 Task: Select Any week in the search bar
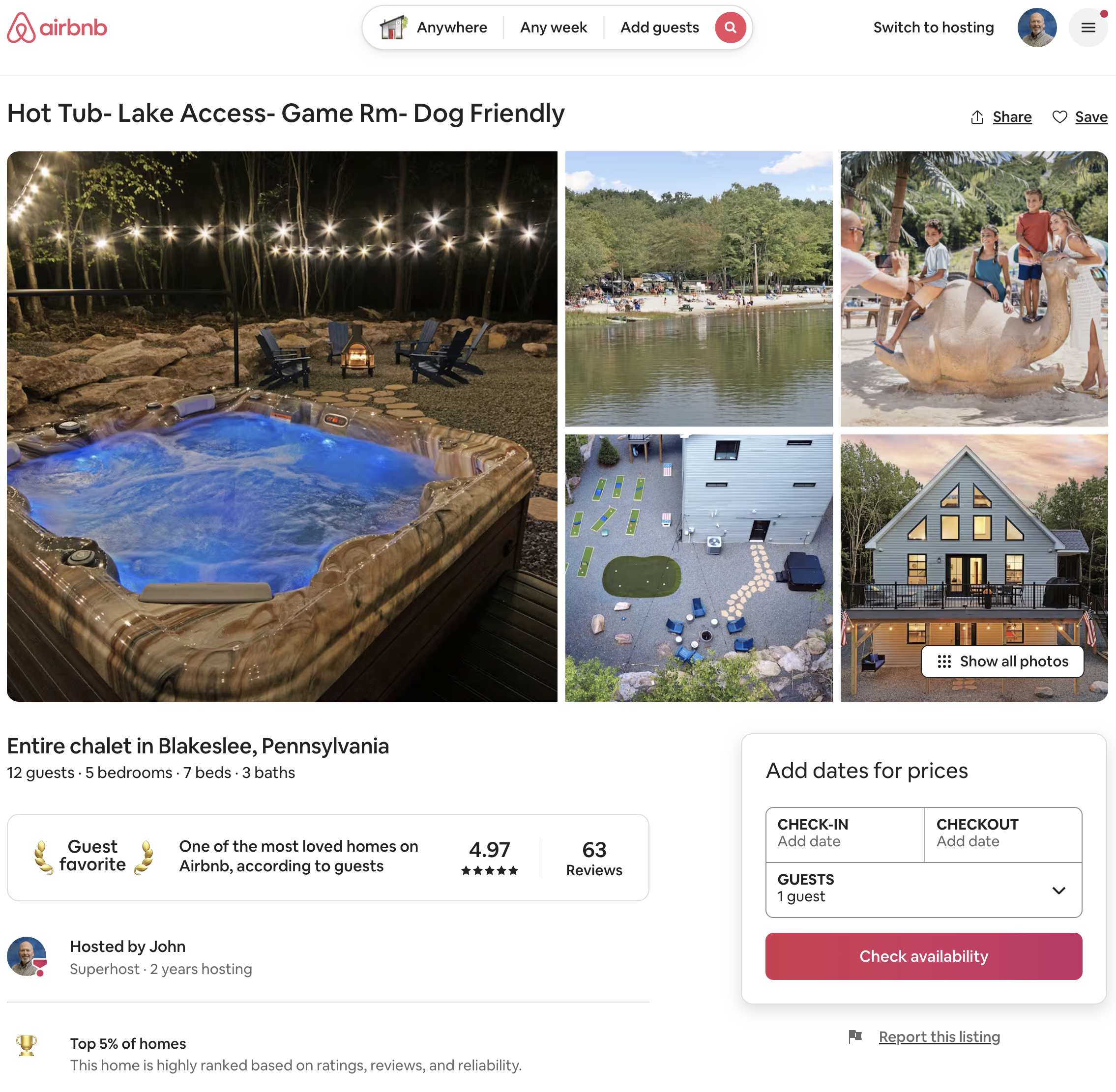(x=553, y=28)
